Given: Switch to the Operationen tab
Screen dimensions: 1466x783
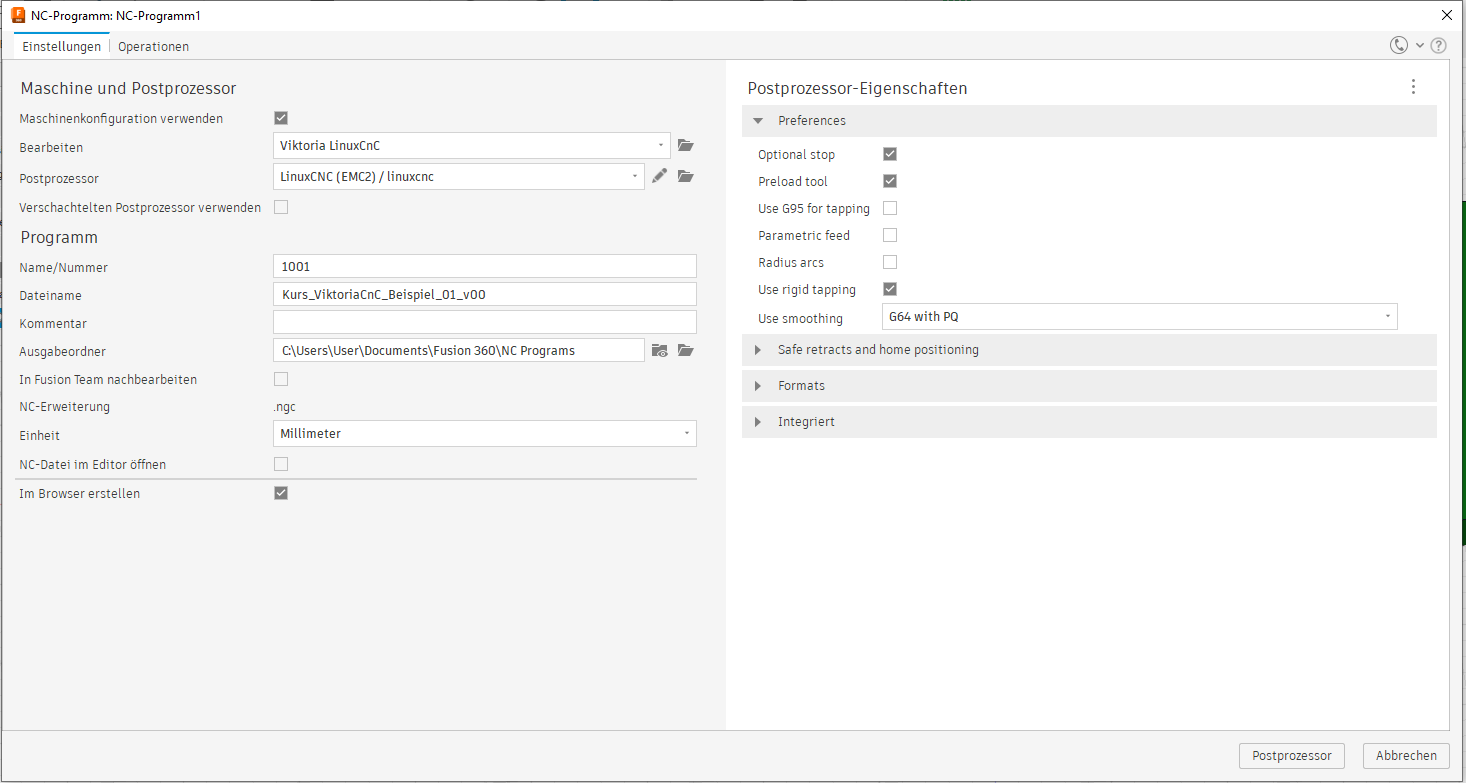Looking at the screenshot, I should pos(153,47).
